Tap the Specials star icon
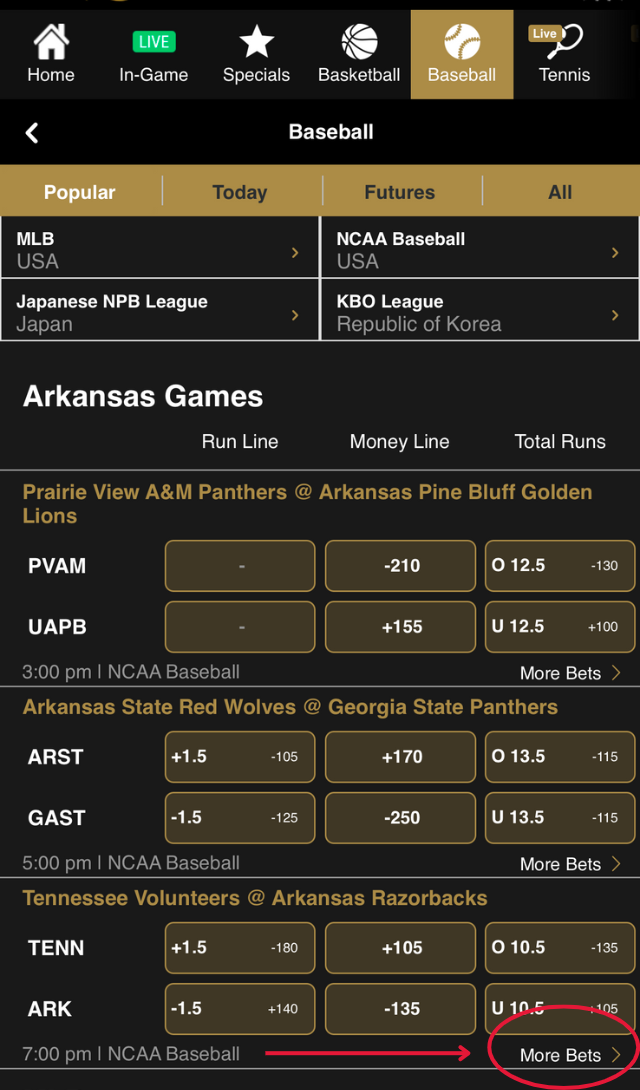The image size is (640, 1090). 256,42
